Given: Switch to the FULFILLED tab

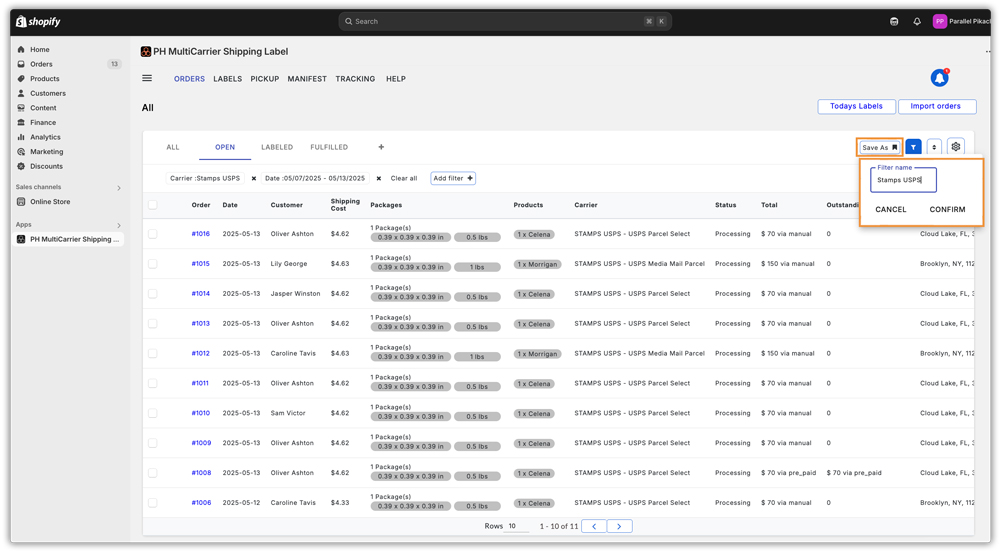Looking at the screenshot, I should pyautogui.click(x=329, y=147).
